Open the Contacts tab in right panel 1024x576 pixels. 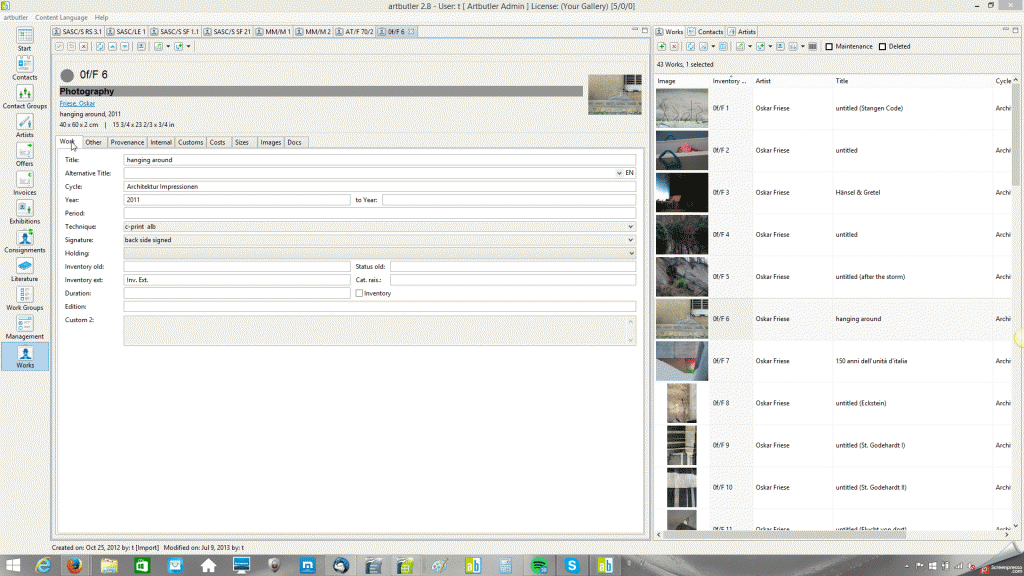click(x=705, y=31)
